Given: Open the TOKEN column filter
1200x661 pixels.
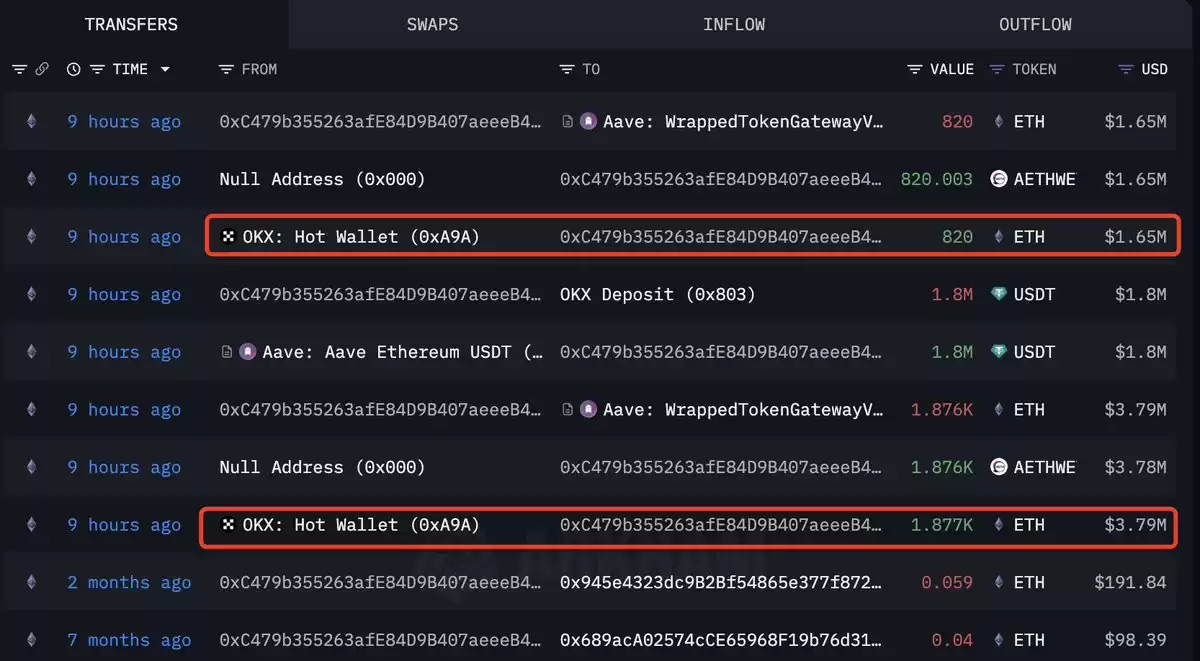Looking at the screenshot, I should point(997,69).
